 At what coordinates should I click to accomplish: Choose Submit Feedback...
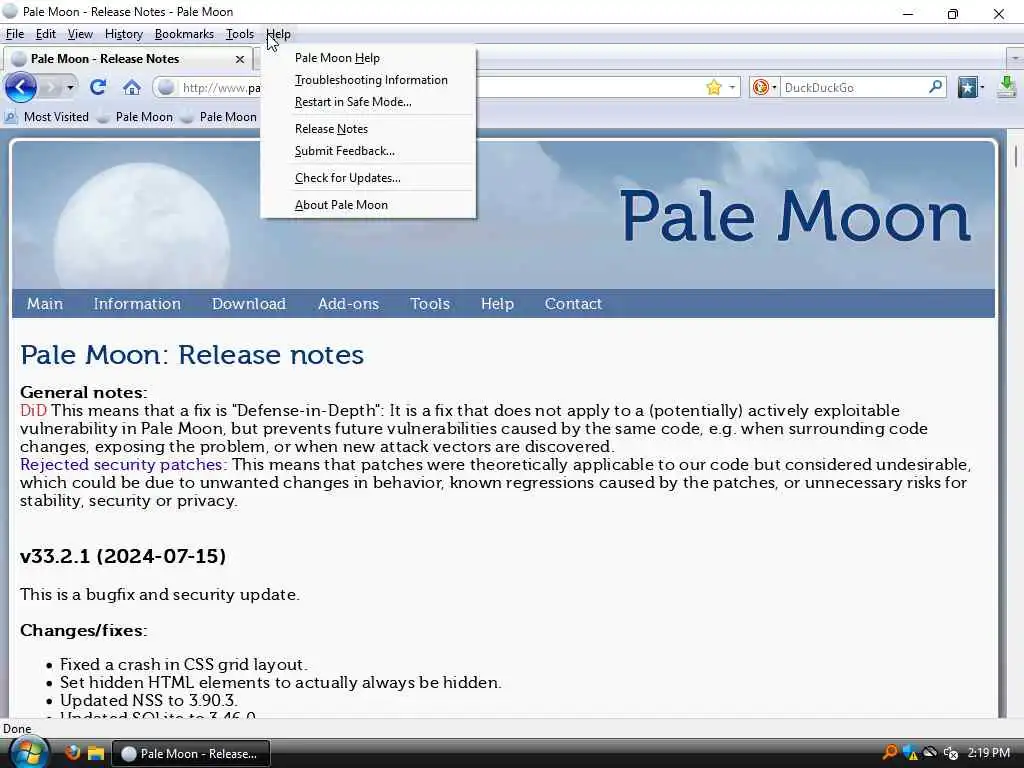point(368,151)
